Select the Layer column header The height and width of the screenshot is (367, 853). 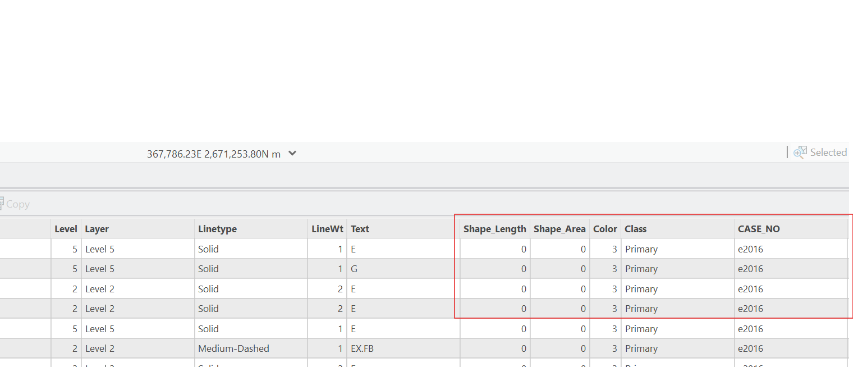coord(138,229)
